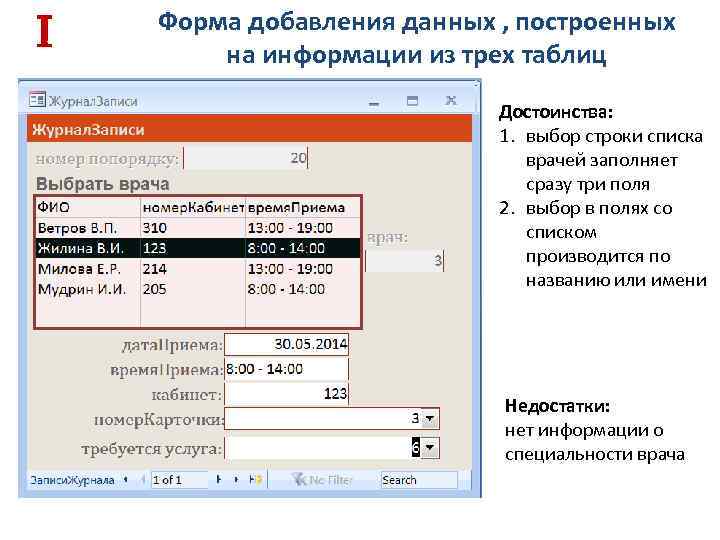Viewport: 720px width, 540px height.
Task: Click the Выбрать врача label
Action: click(x=103, y=184)
